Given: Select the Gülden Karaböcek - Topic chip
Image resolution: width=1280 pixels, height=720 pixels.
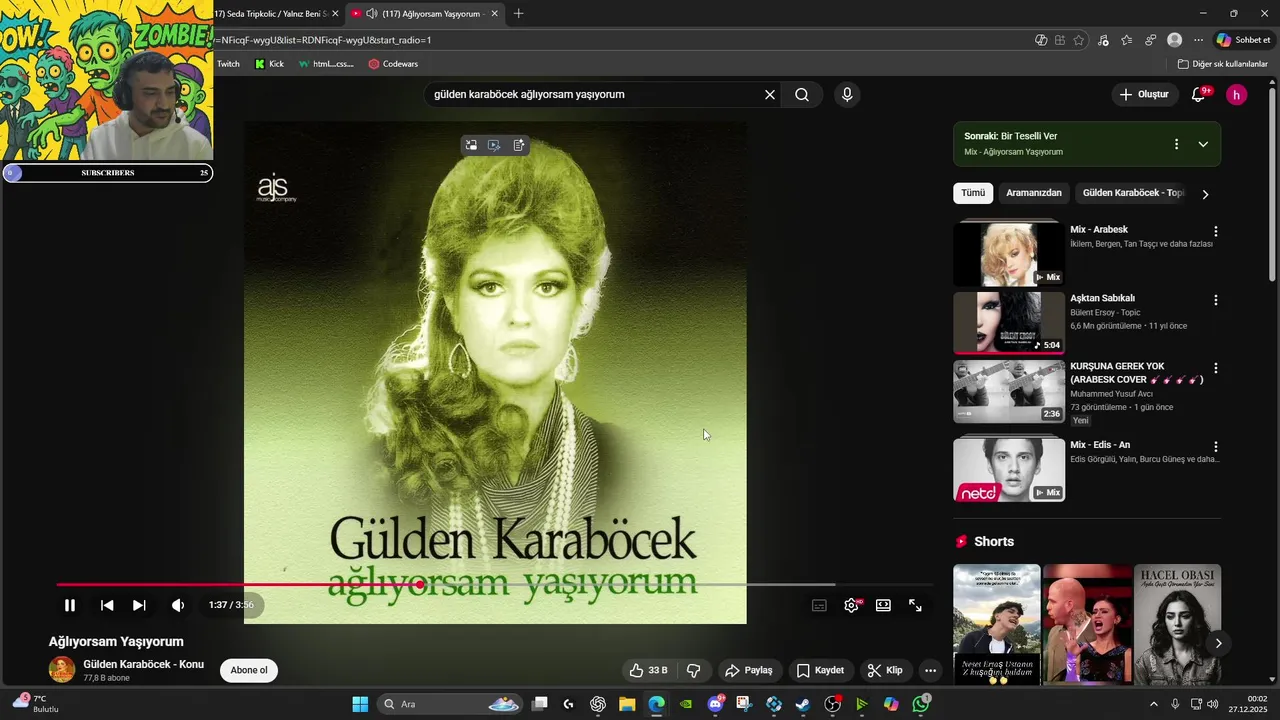Looking at the screenshot, I should point(1133,193).
